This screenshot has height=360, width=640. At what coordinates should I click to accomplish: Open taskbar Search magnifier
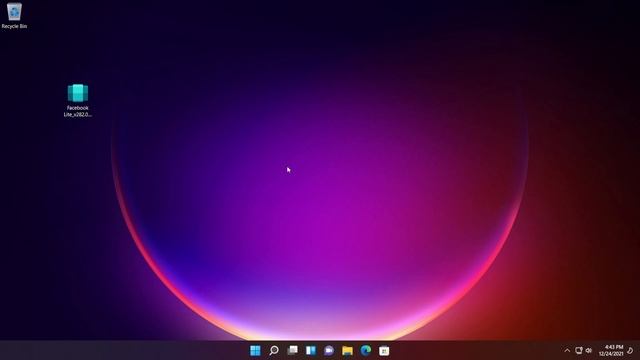pyautogui.click(x=274, y=351)
